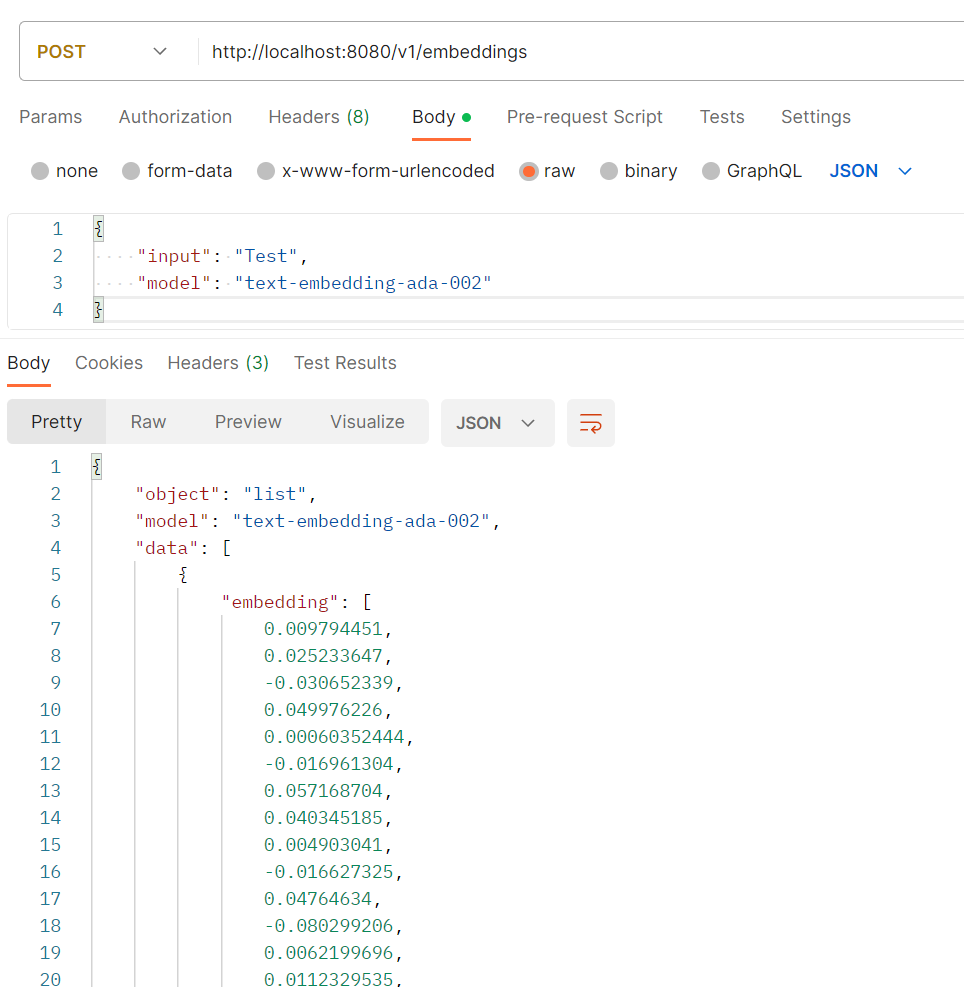Open the POST method dropdown
This screenshot has width=964, height=997.
click(x=103, y=52)
